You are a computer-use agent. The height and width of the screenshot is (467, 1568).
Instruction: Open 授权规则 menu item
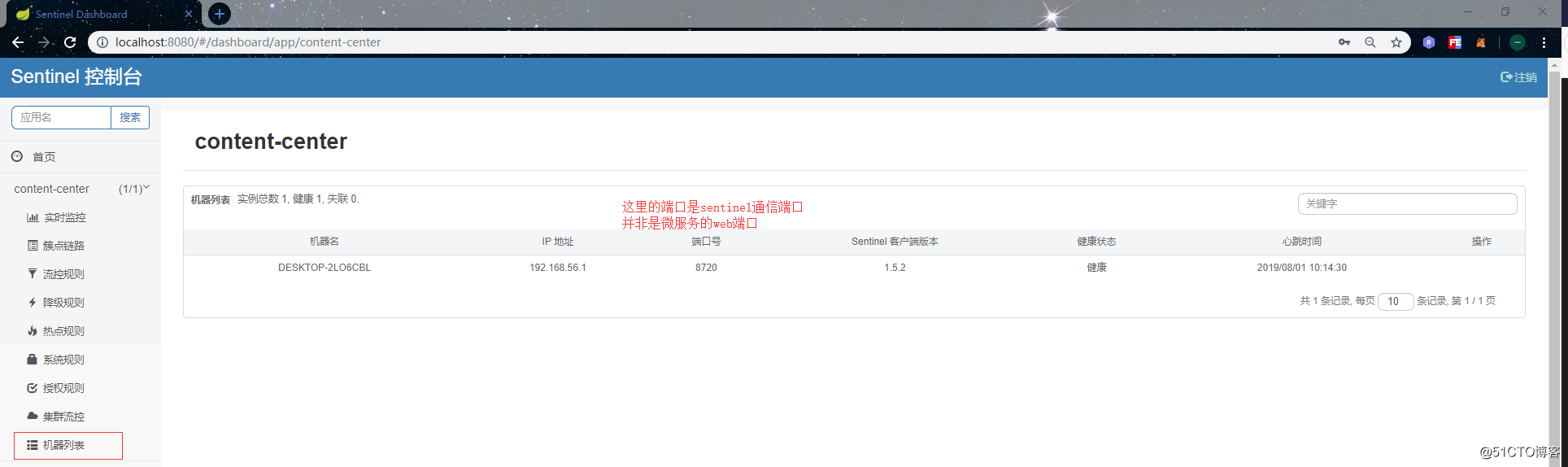click(63, 388)
